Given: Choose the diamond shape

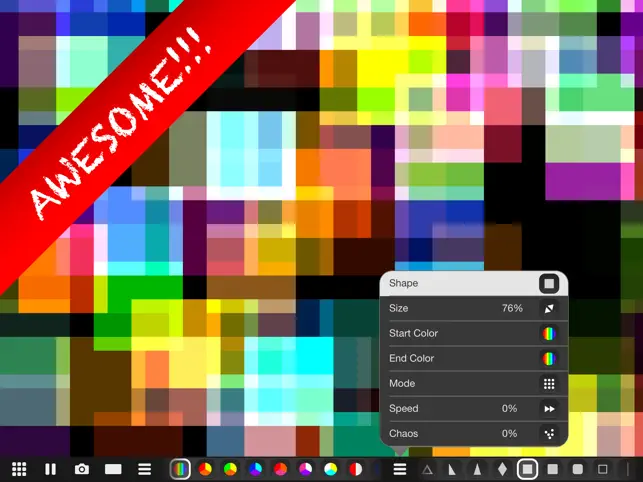Looking at the screenshot, I should click(502, 469).
